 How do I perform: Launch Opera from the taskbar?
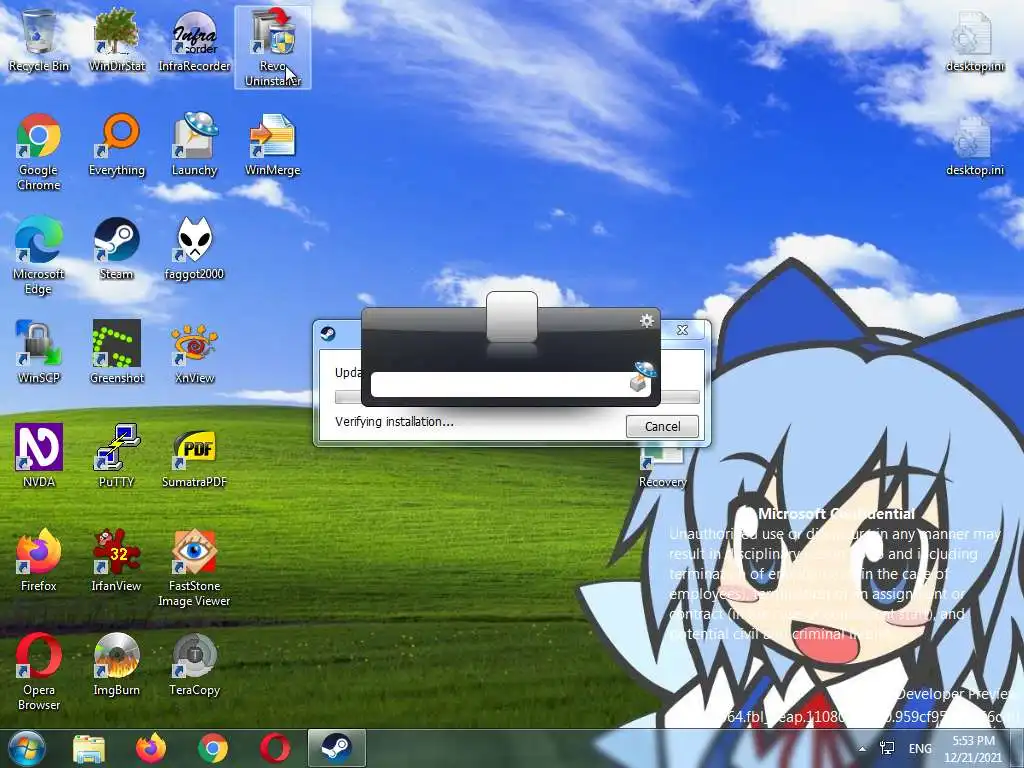(275, 748)
